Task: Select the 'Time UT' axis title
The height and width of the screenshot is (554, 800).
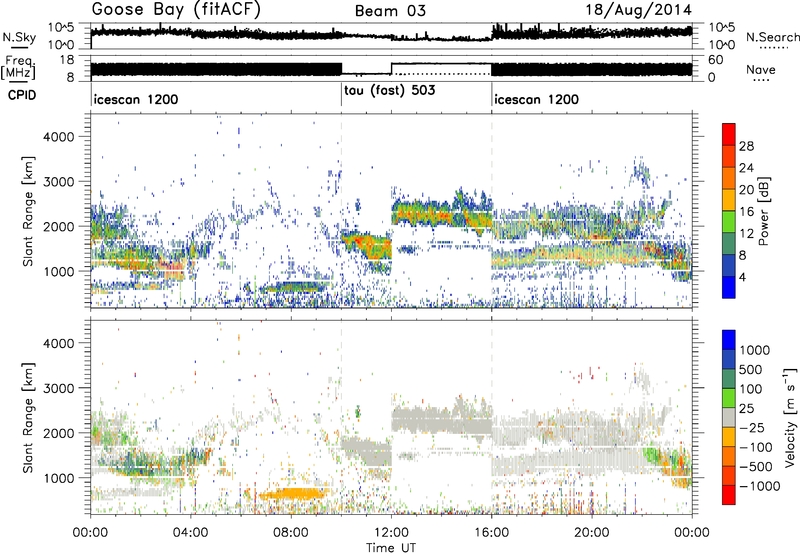Action: click(x=391, y=547)
